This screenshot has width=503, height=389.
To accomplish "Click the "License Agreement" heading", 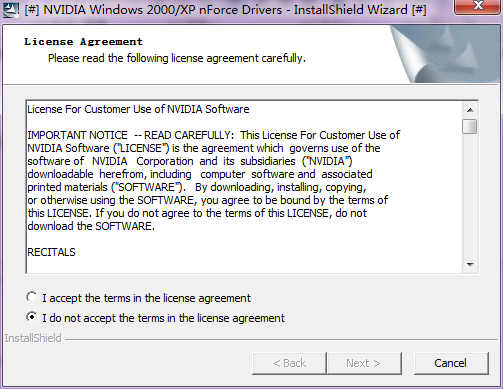I will pos(83,42).
